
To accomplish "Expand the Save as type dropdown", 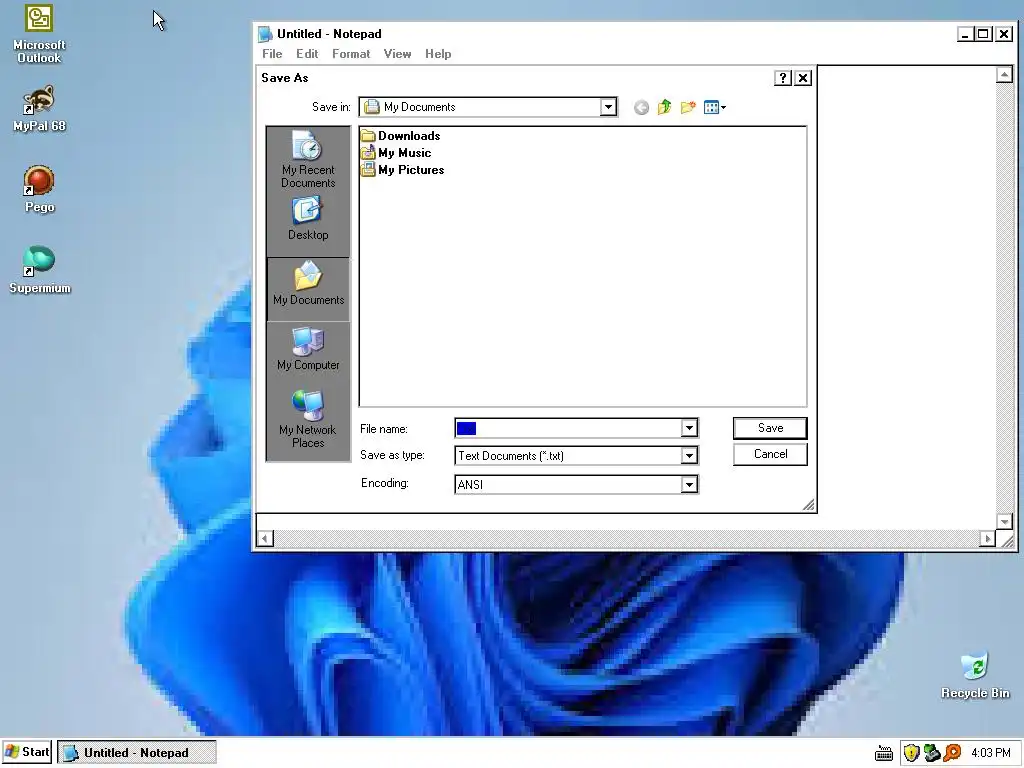I will coord(689,456).
